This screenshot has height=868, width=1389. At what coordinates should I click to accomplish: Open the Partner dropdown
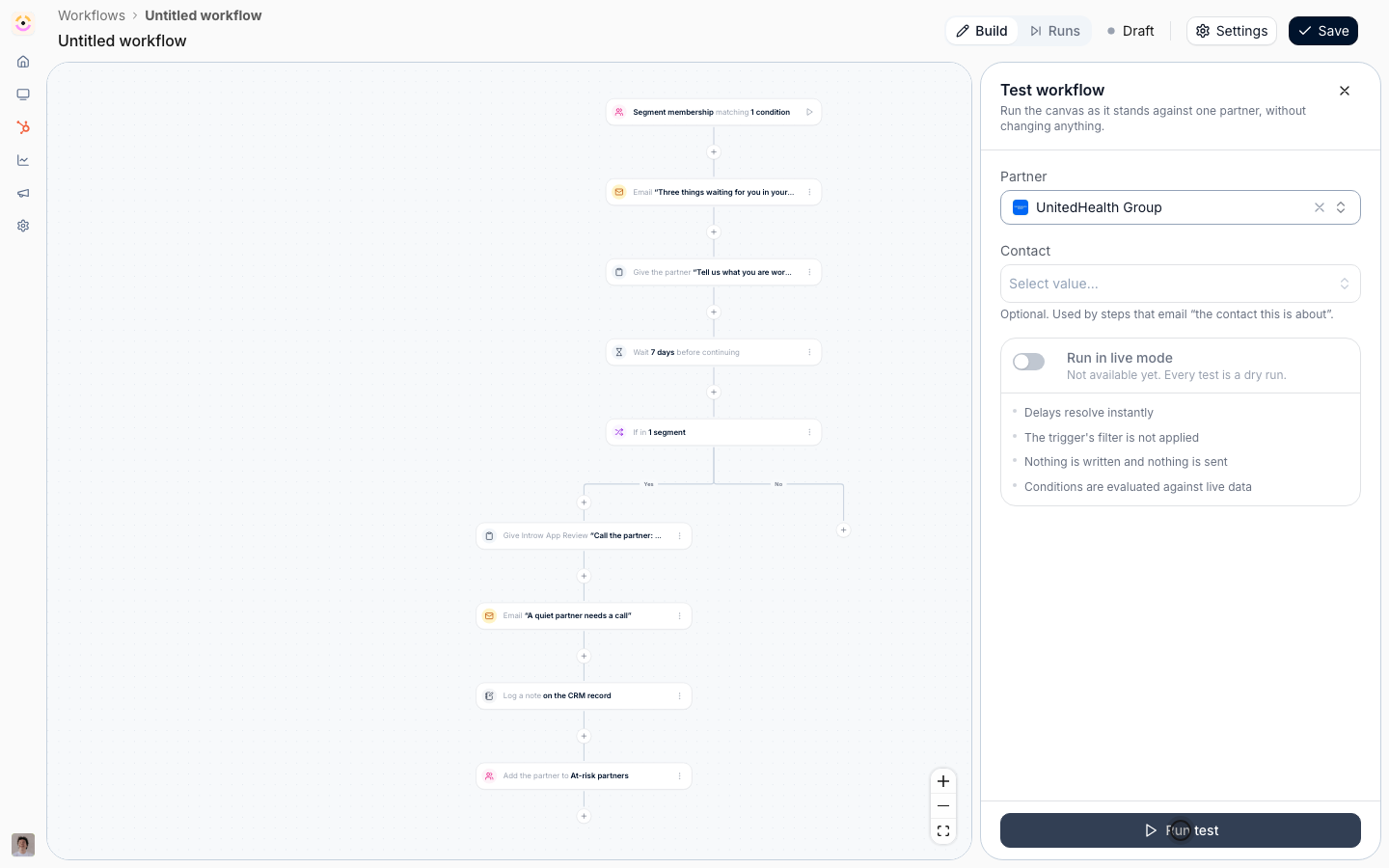point(1181,207)
